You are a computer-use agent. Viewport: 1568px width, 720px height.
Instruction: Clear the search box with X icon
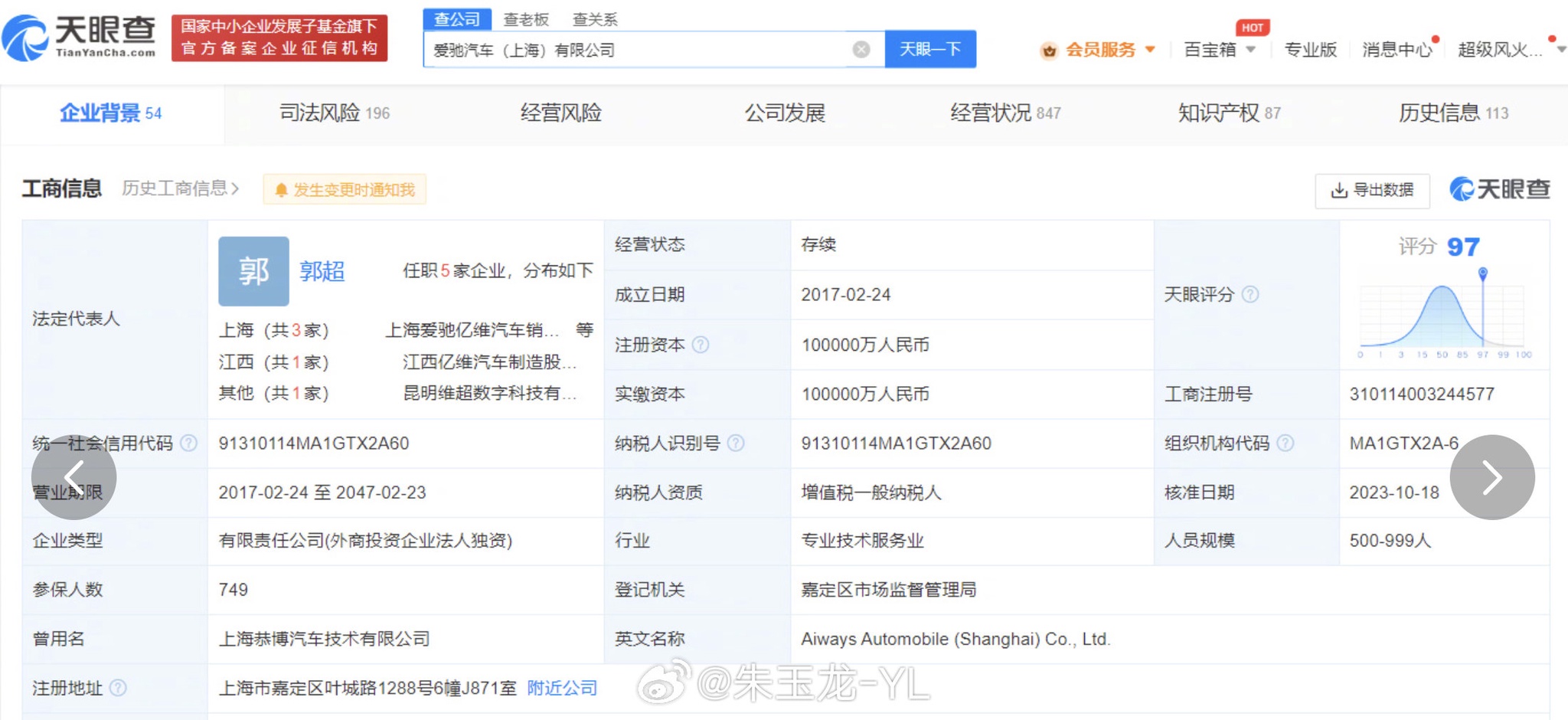pos(861,50)
